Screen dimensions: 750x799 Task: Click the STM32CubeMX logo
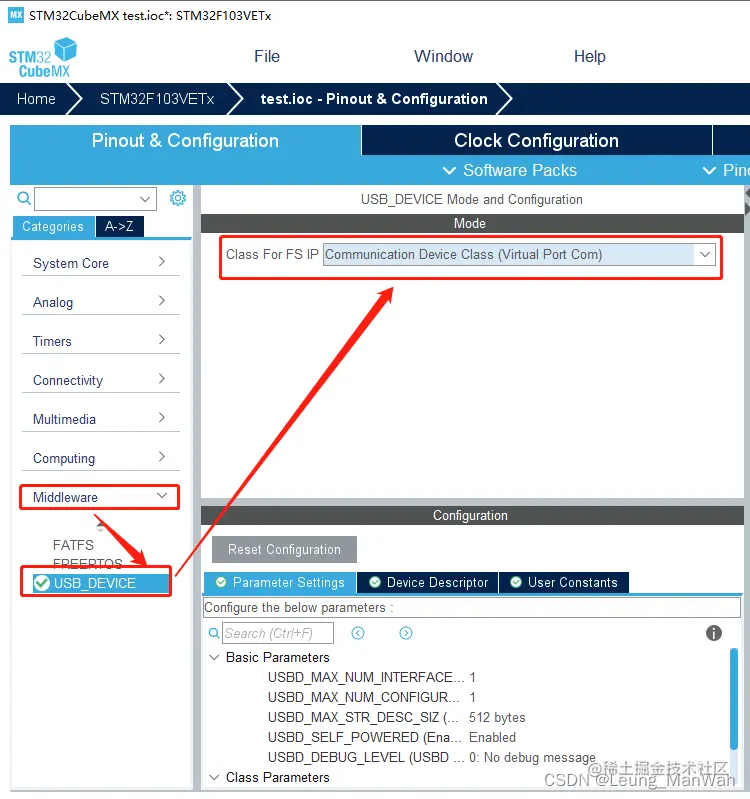click(43, 58)
